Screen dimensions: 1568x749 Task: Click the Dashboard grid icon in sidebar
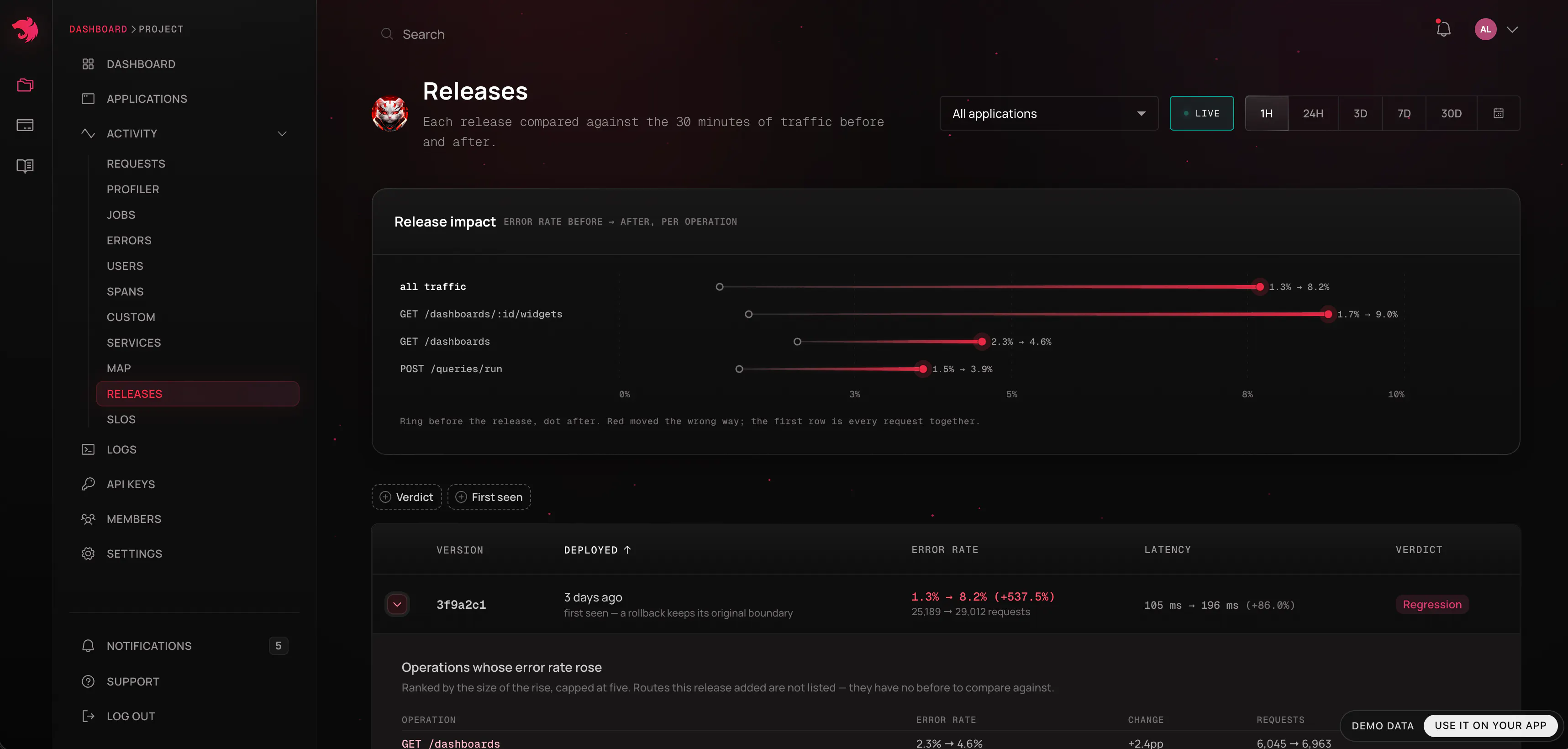(x=88, y=64)
